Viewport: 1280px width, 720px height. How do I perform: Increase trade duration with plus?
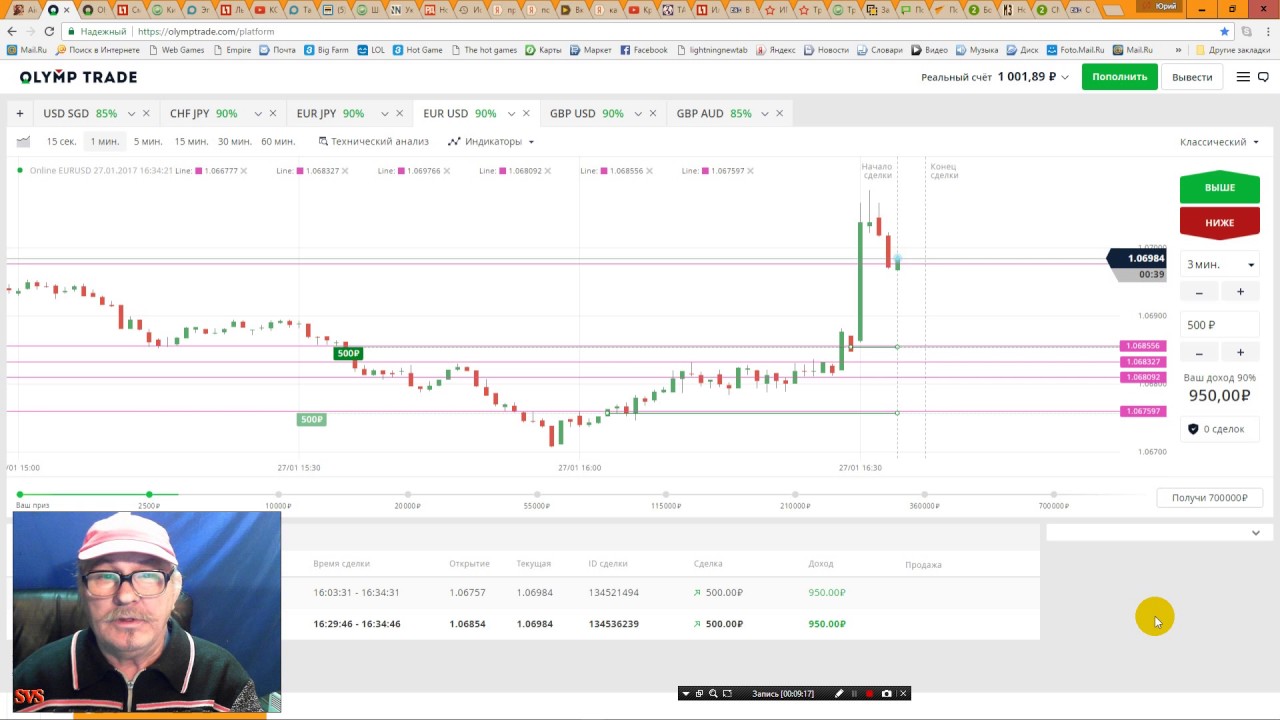click(1240, 292)
